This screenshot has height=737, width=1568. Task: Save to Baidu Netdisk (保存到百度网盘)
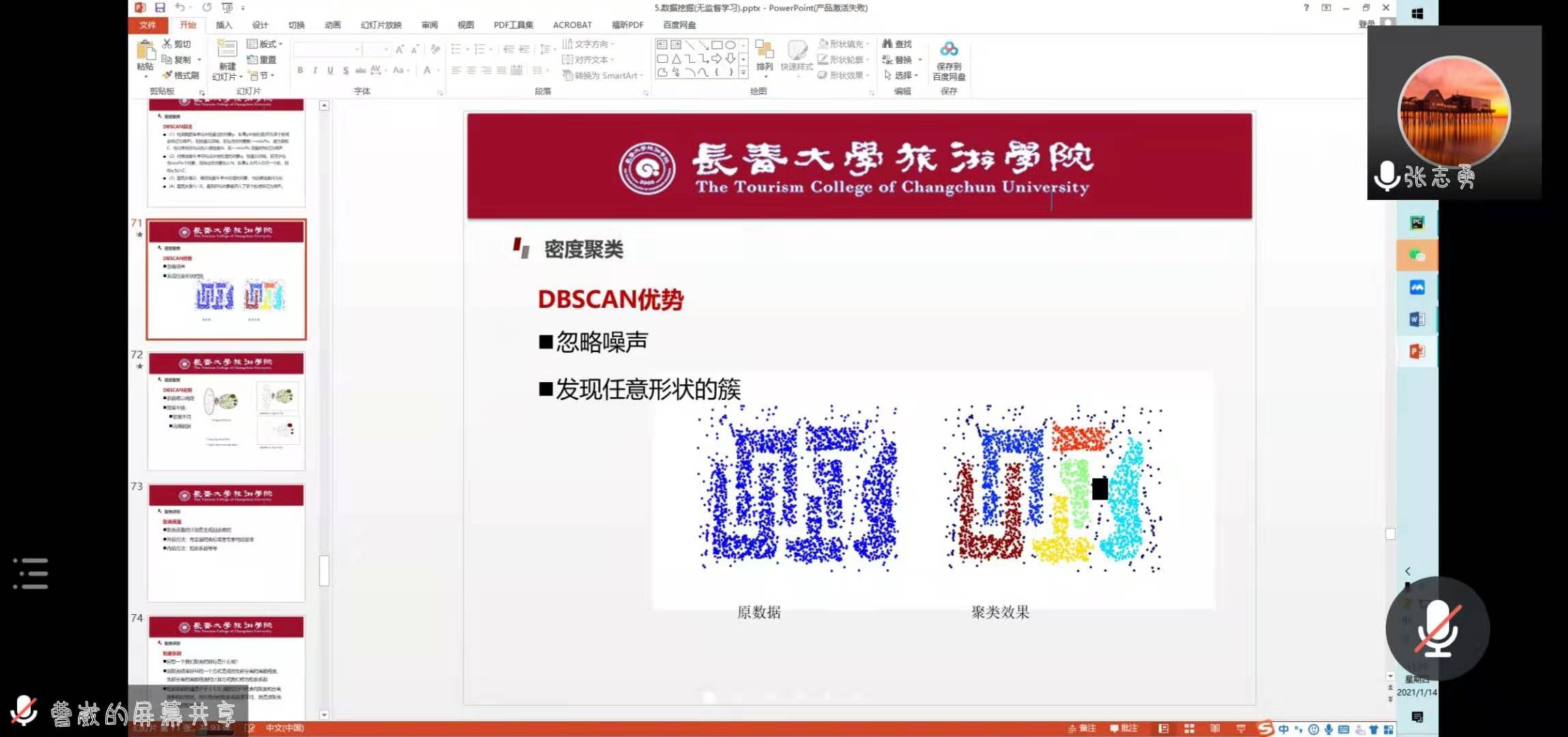tap(949, 60)
